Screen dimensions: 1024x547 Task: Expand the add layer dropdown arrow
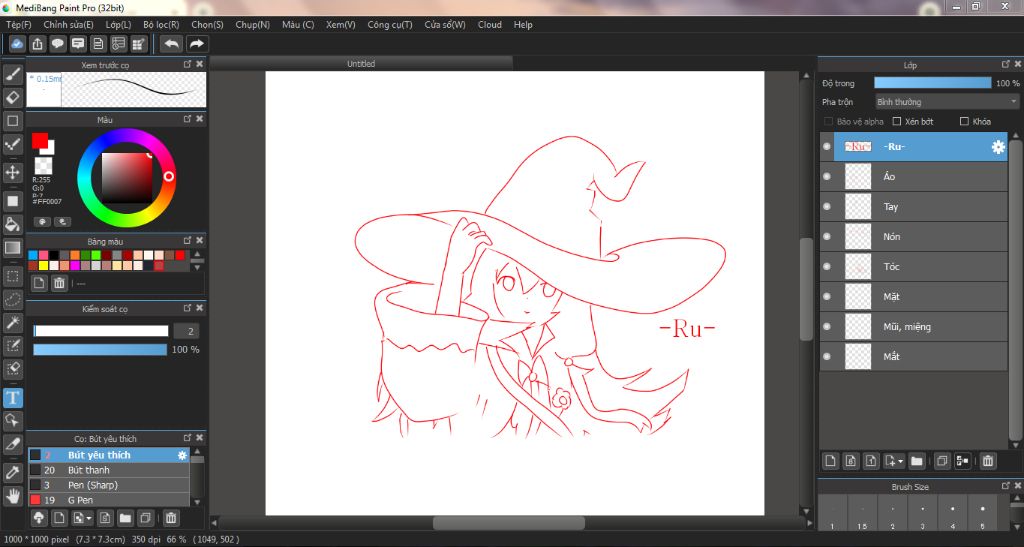click(x=901, y=461)
